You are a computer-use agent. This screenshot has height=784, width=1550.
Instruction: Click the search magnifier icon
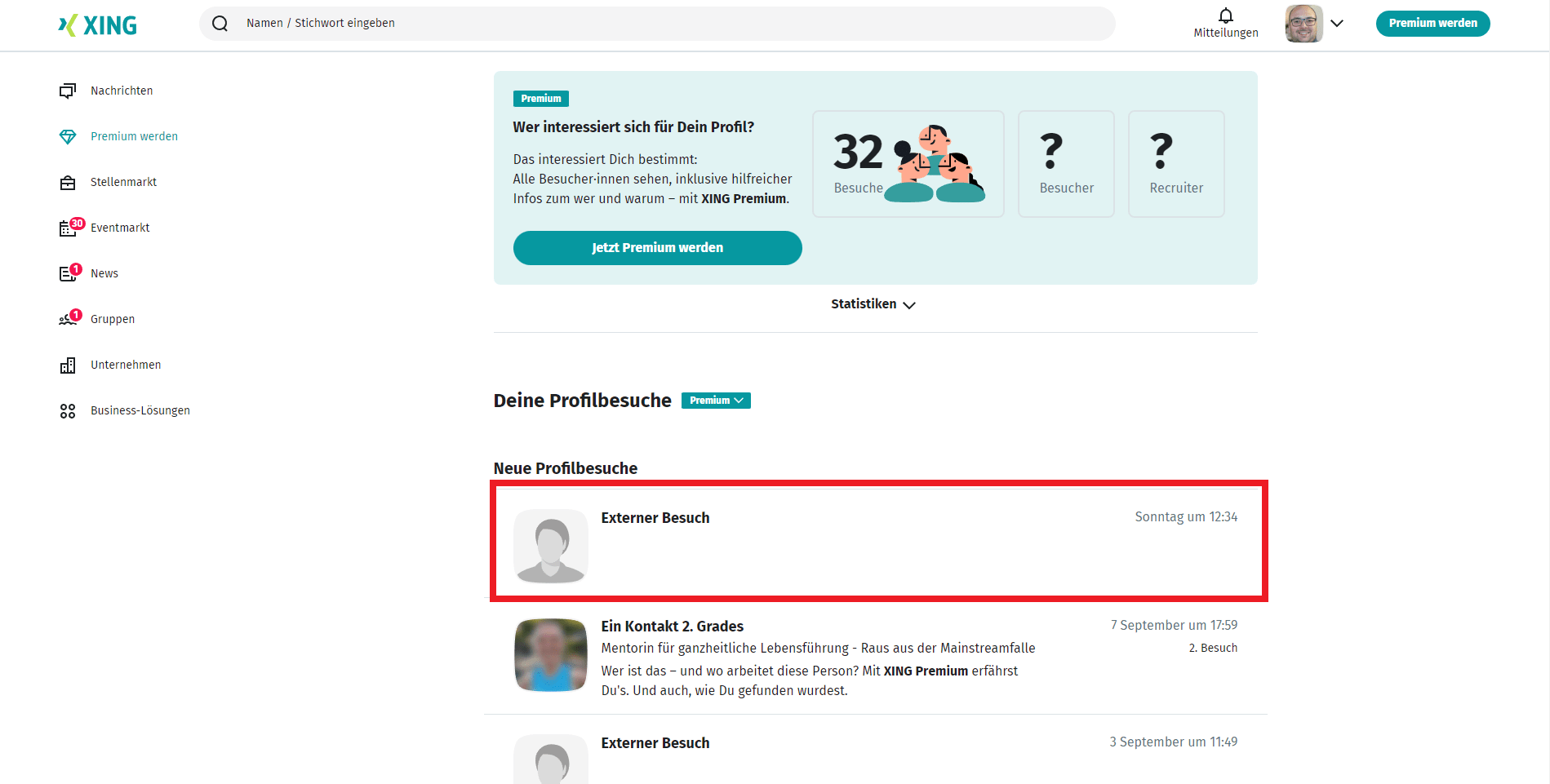[220, 23]
